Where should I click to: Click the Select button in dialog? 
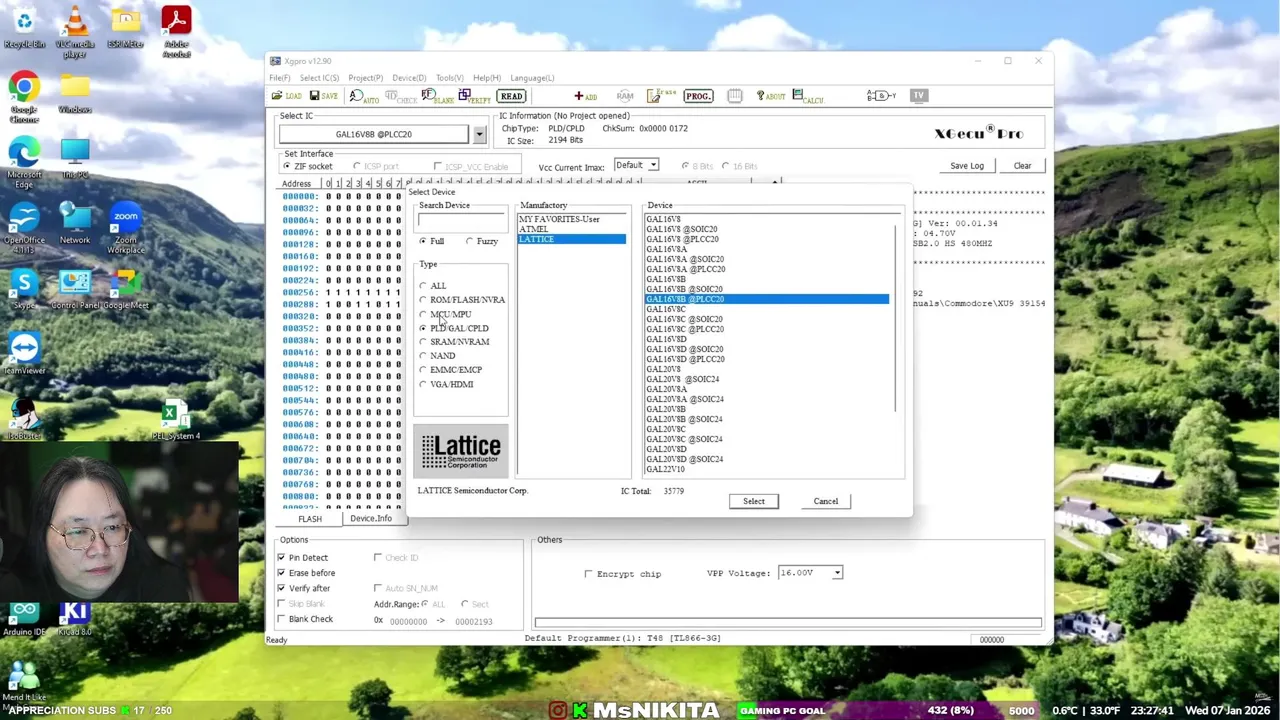point(754,502)
